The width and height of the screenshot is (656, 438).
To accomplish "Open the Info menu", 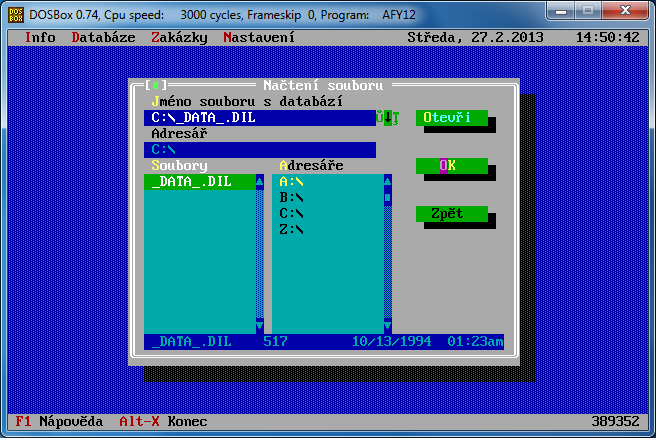I will (x=40, y=37).
